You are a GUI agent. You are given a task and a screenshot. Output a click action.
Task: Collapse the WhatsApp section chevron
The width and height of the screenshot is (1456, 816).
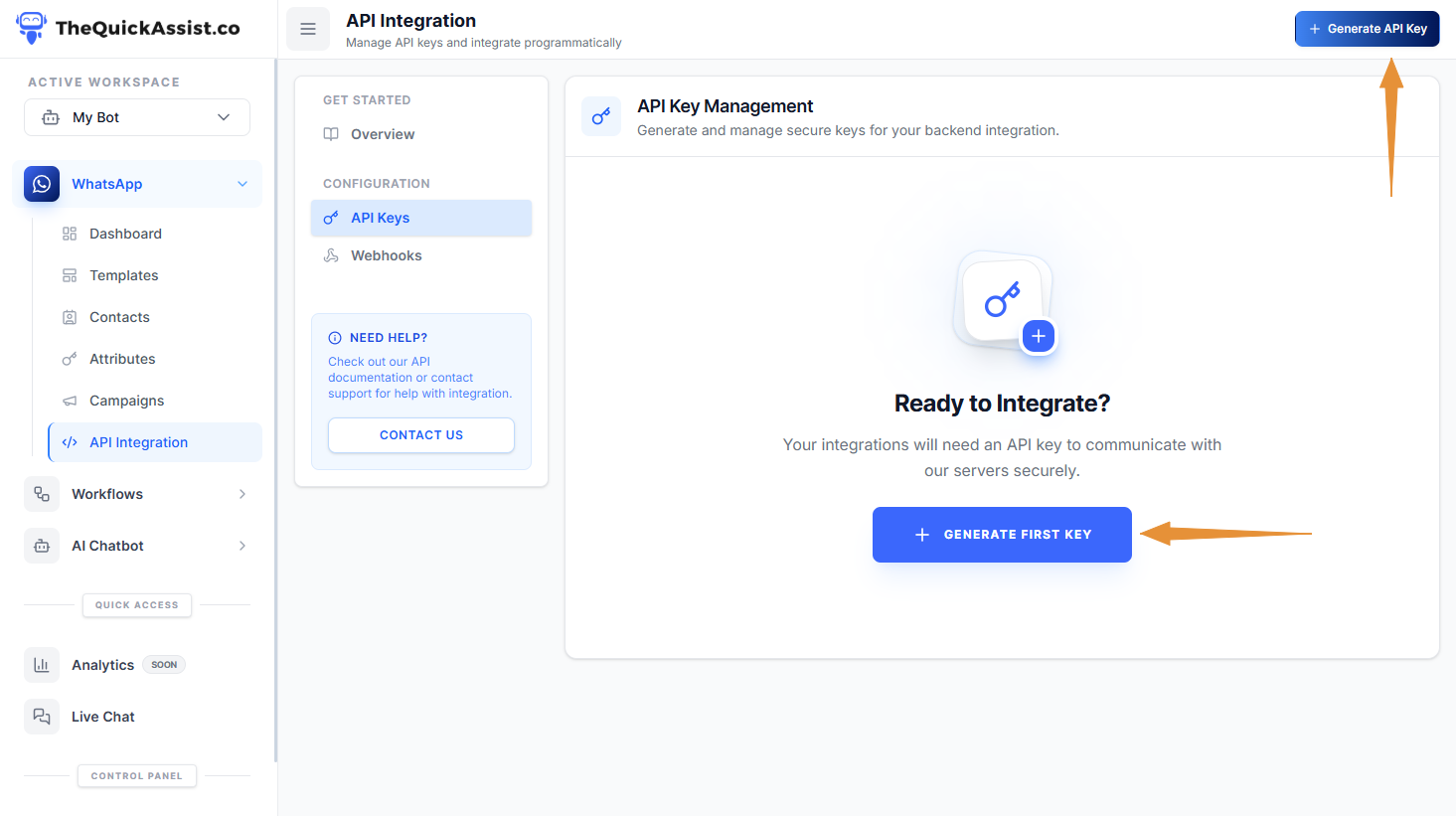pyautogui.click(x=242, y=183)
